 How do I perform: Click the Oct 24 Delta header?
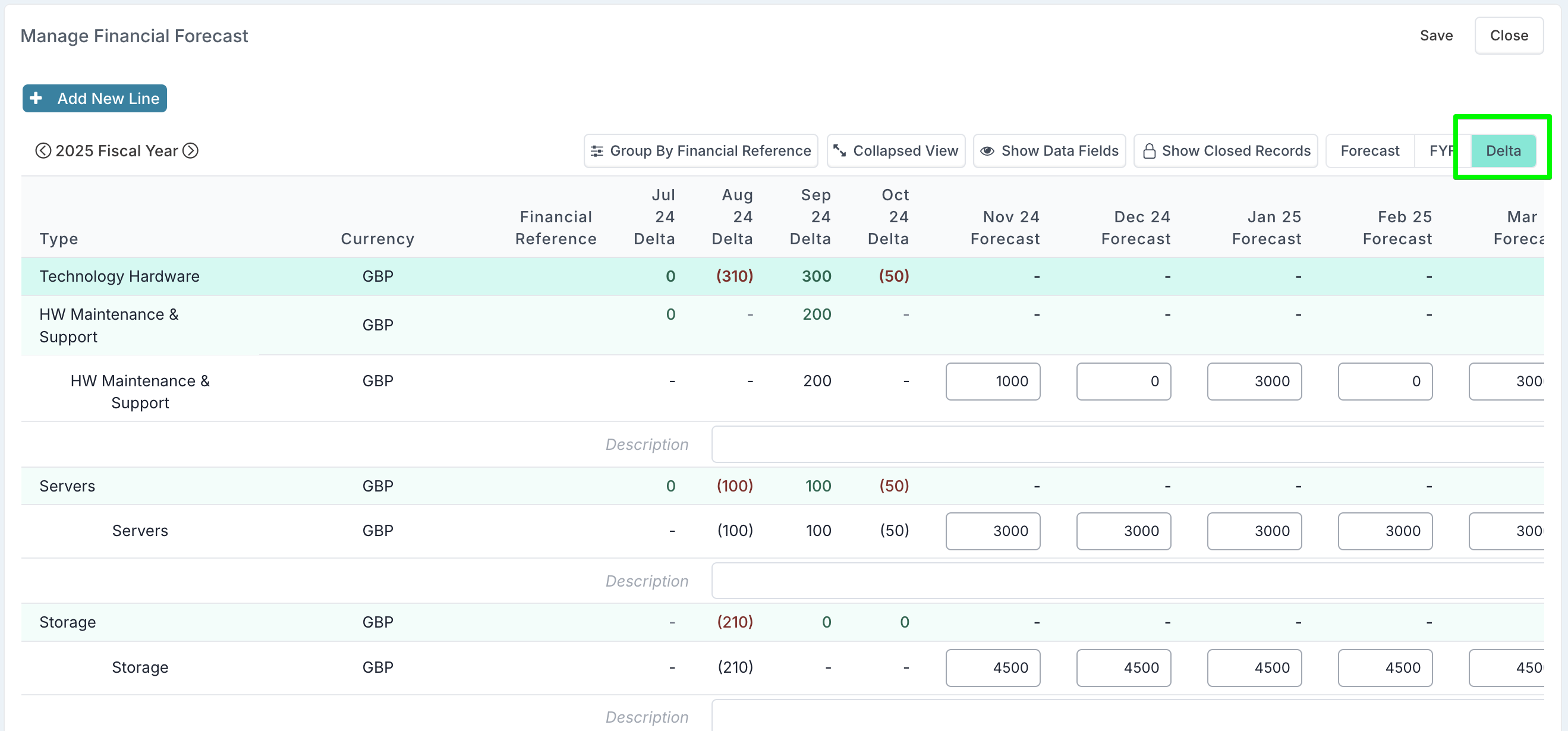[888, 217]
